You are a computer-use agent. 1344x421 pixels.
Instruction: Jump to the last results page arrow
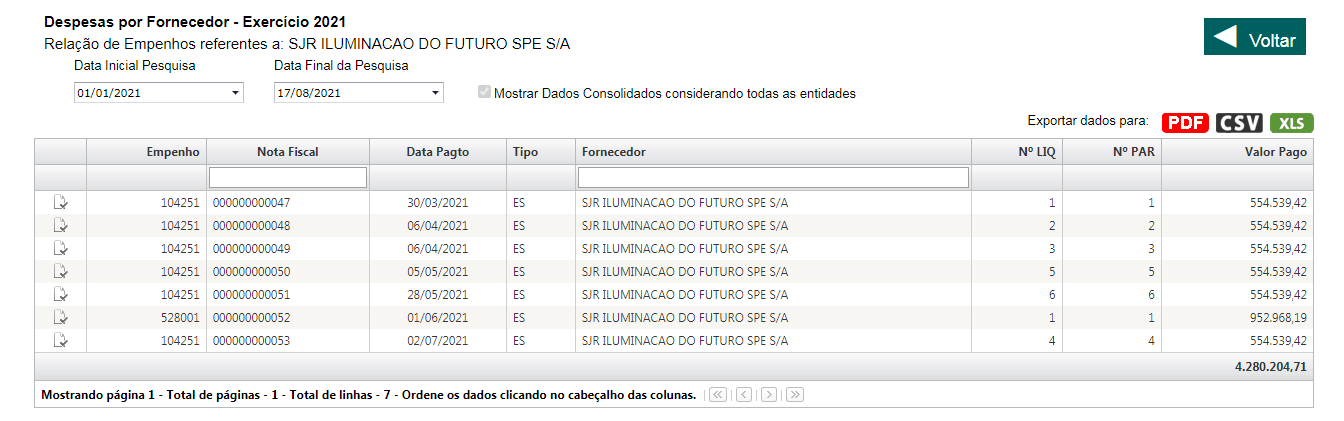795,395
